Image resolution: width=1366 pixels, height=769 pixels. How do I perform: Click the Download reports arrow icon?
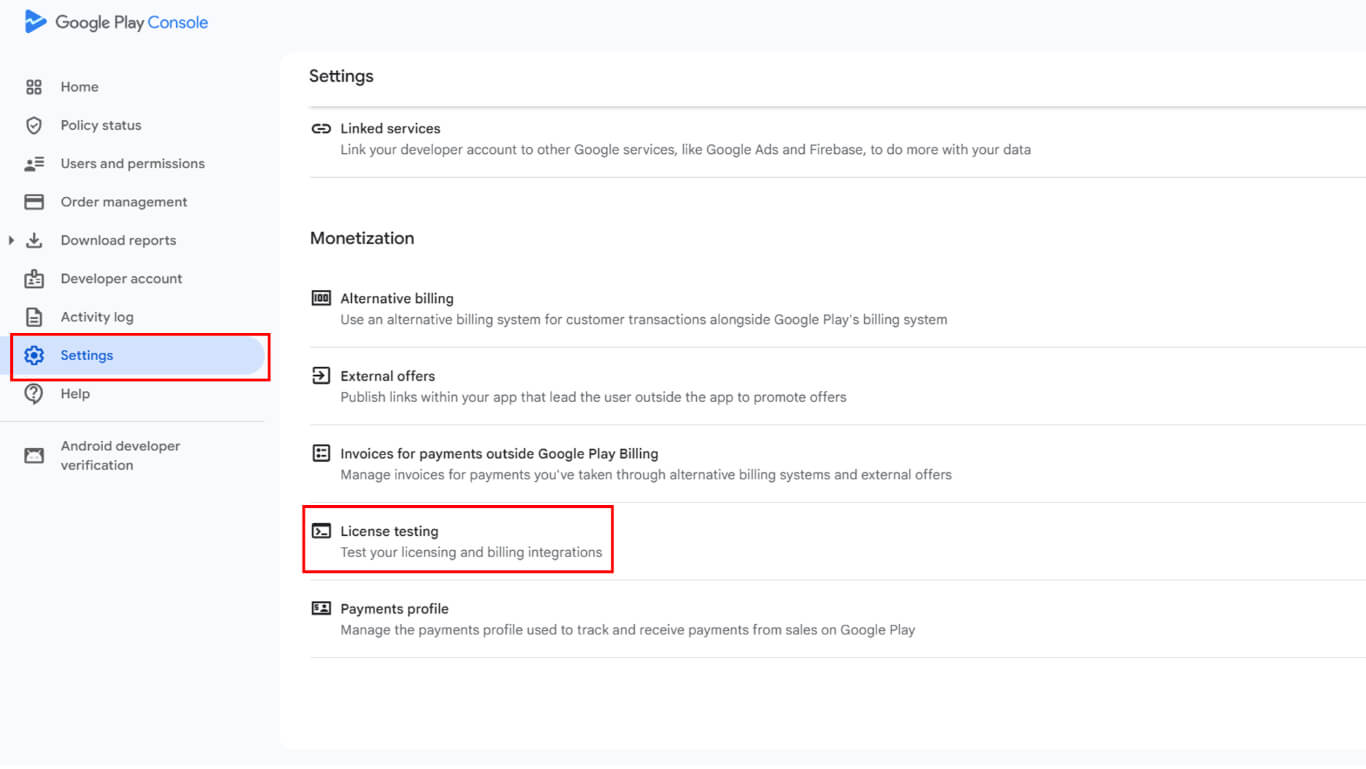pyautogui.click(x=34, y=240)
